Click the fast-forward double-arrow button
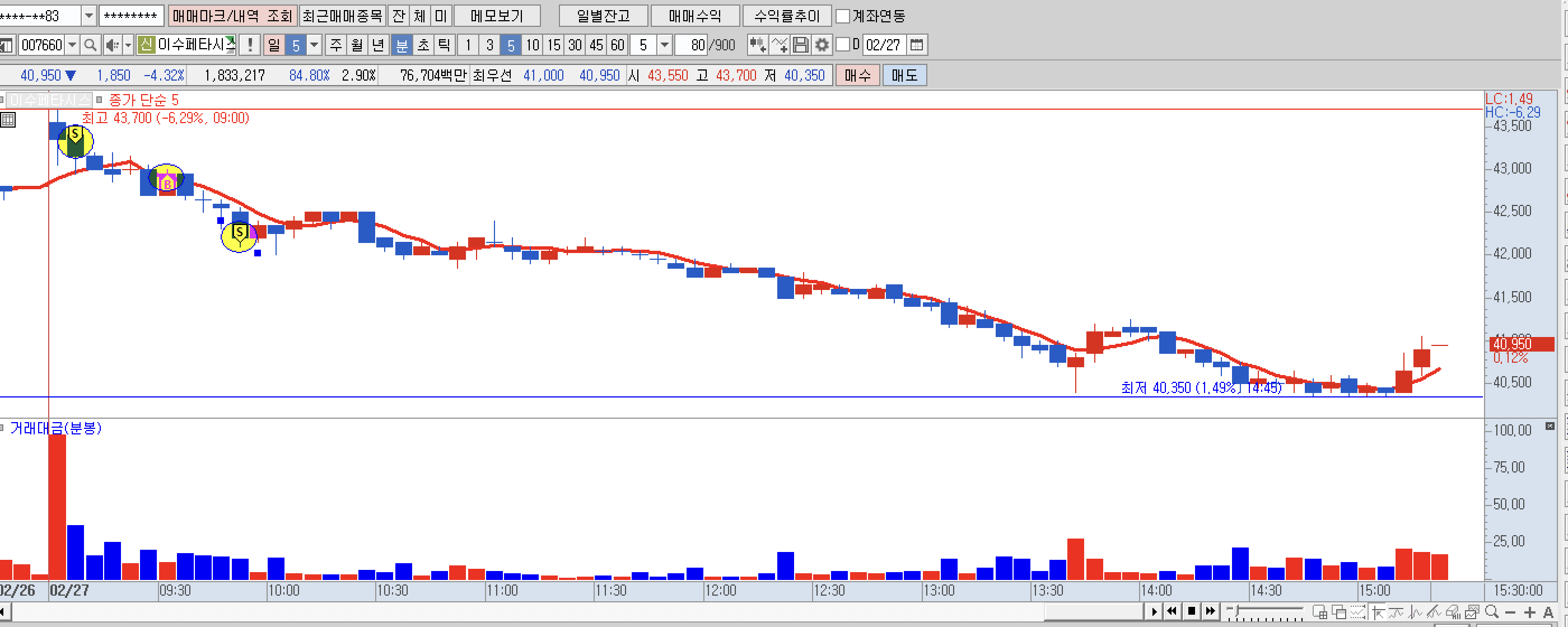Image resolution: width=1568 pixels, height=627 pixels. (x=1211, y=611)
